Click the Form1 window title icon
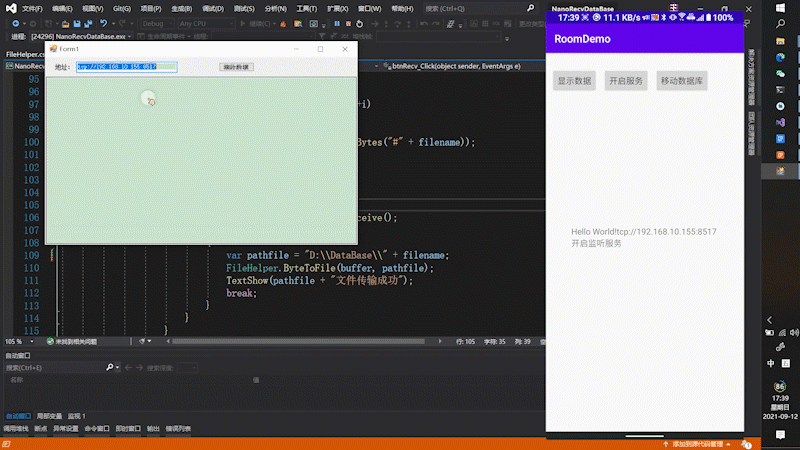800x450 pixels. [53, 49]
